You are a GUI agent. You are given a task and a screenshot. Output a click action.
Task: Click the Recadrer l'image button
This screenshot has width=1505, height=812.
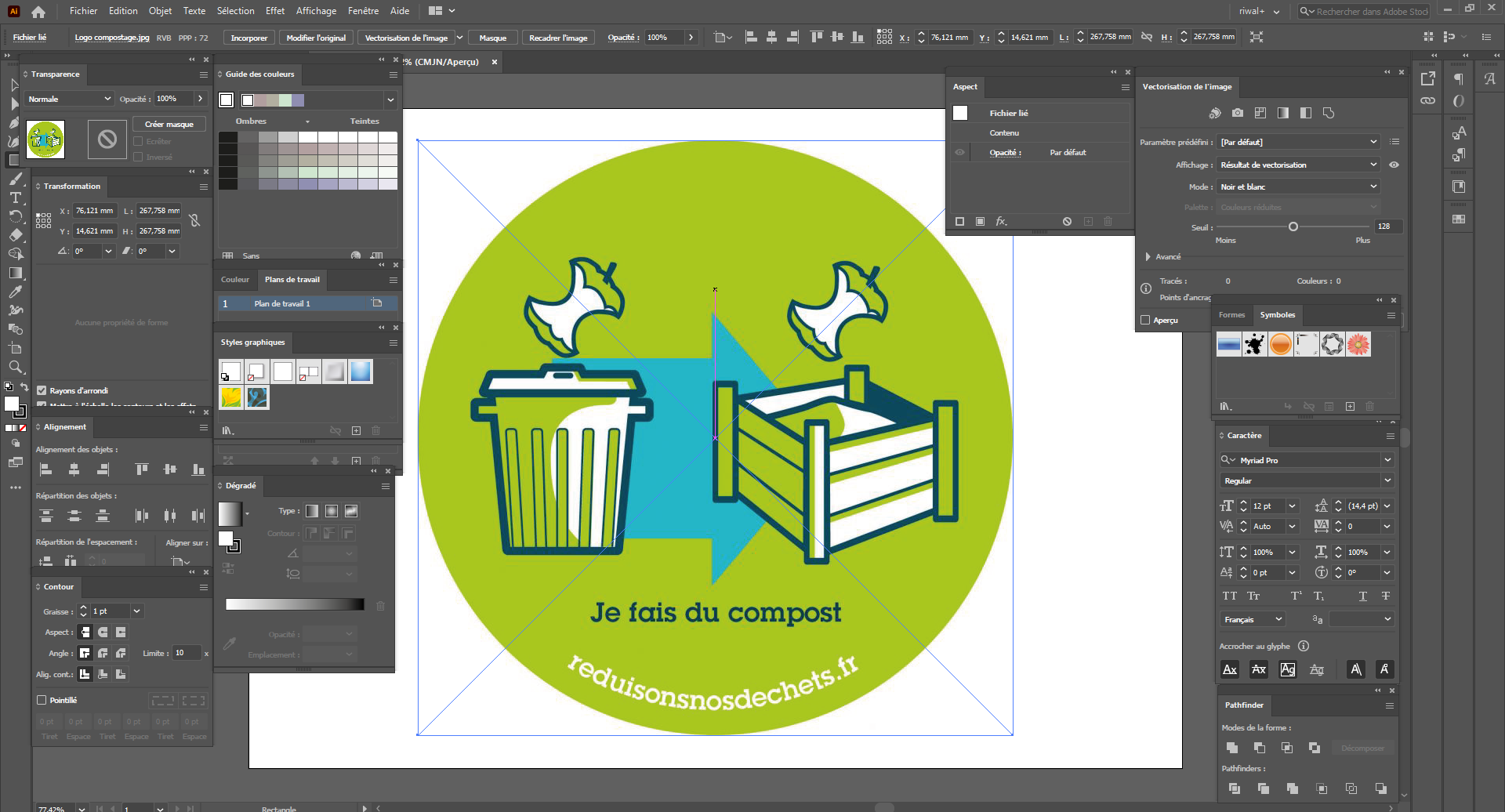pos(558,38)
